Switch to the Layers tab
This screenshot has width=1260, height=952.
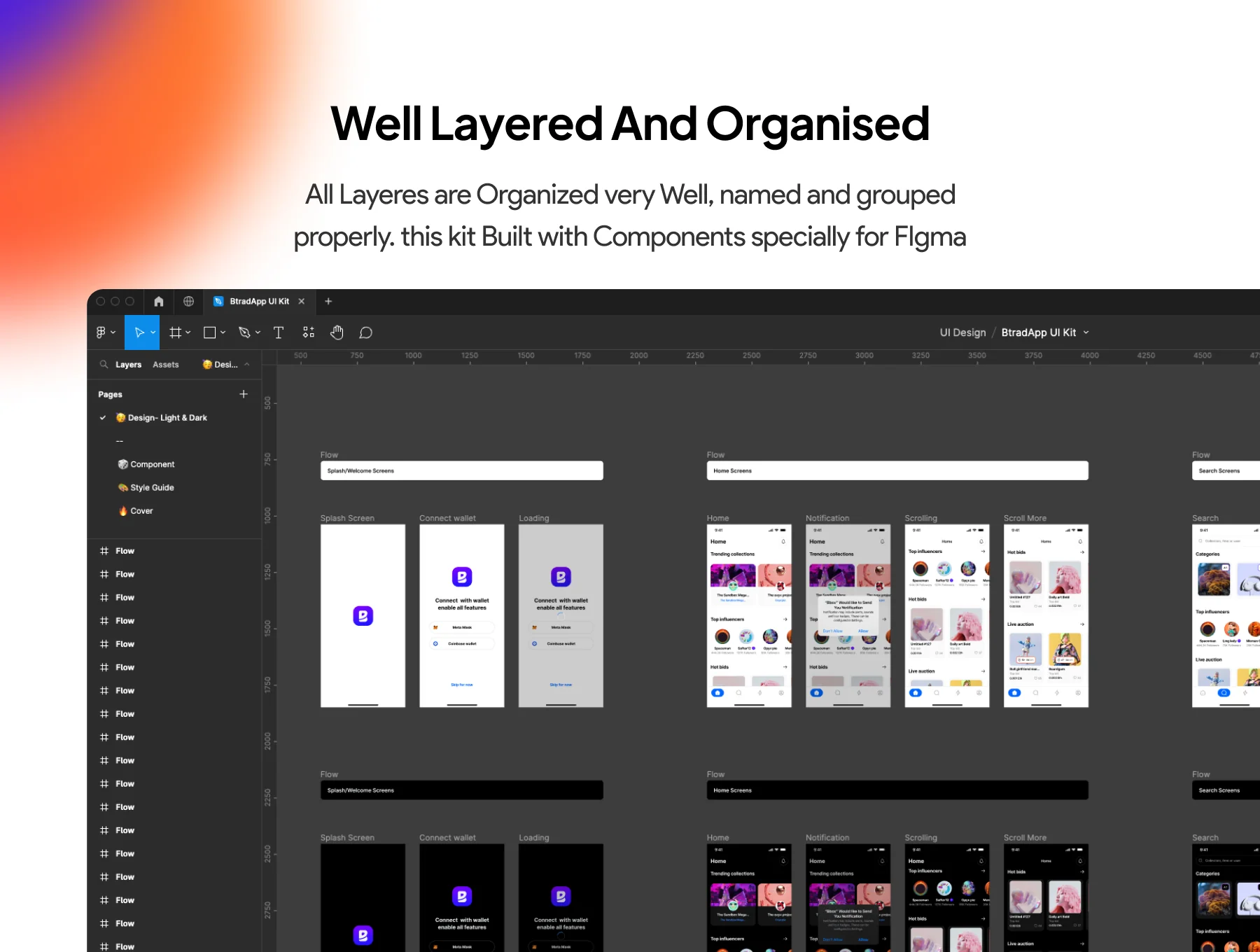[129, 365]
